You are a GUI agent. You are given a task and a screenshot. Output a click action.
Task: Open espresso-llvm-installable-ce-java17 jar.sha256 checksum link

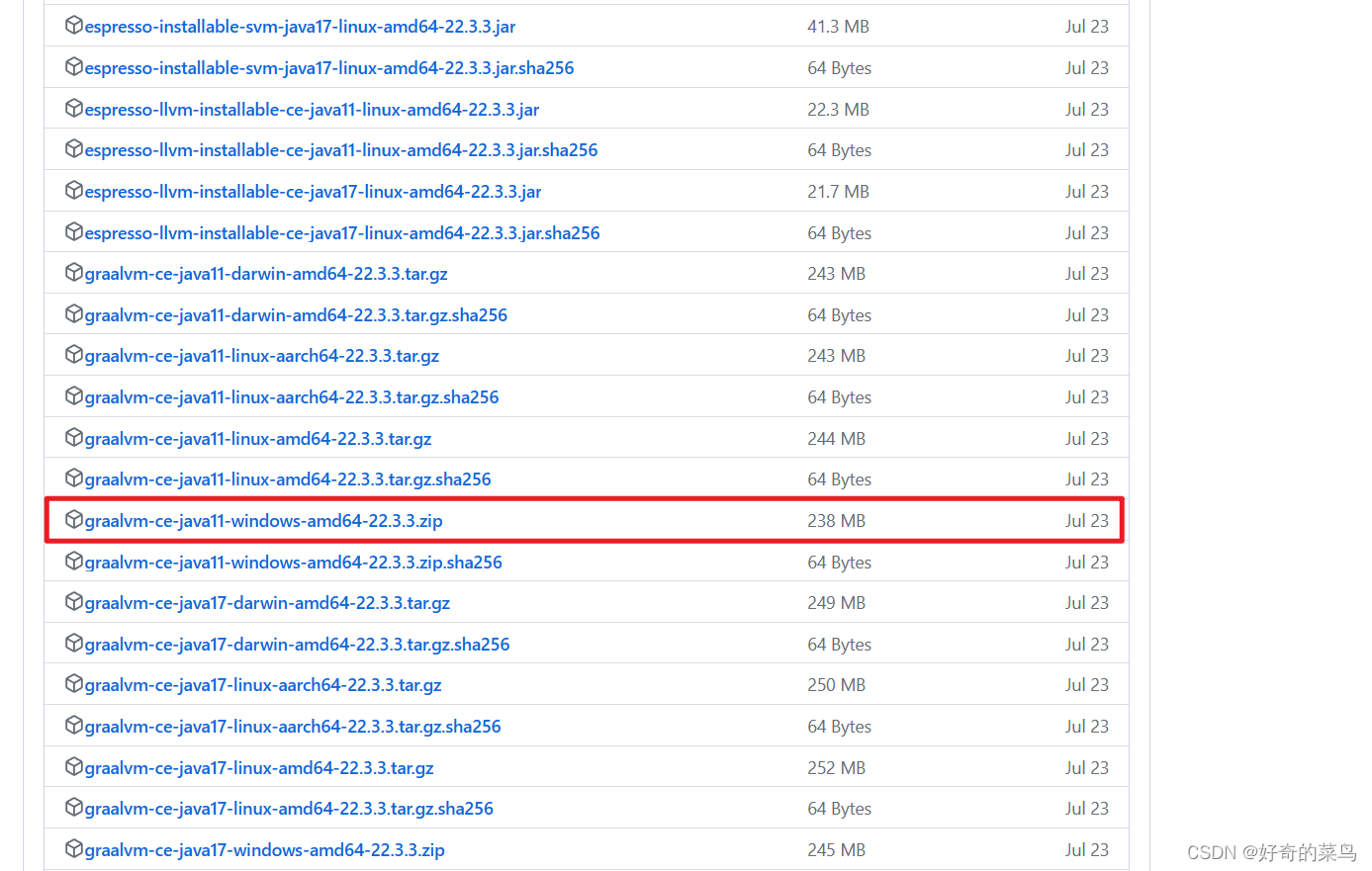tap(342, 233)
